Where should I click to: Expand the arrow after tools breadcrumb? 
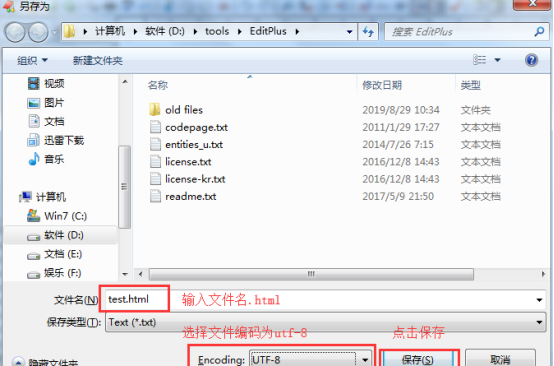click(x=240, y=32)
